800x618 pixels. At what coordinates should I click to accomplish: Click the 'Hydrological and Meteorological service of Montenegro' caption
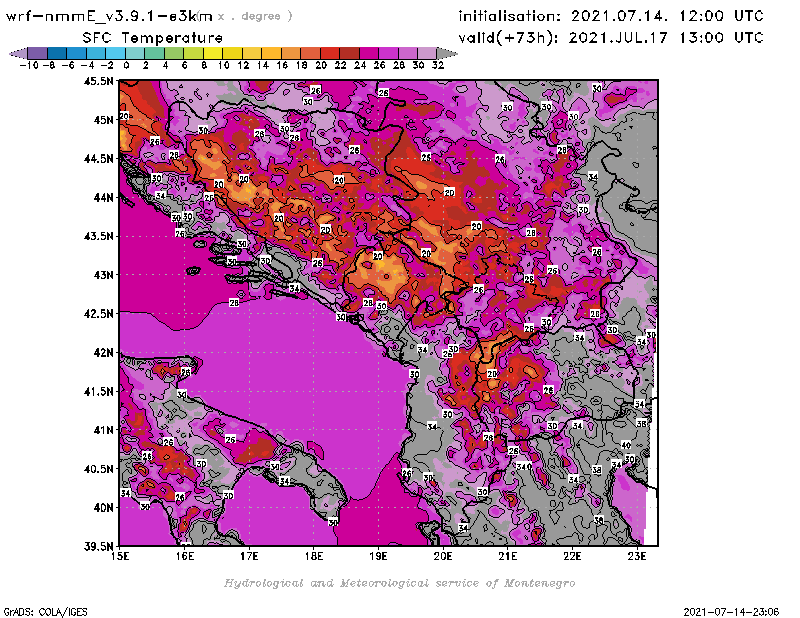pos(399,583)
